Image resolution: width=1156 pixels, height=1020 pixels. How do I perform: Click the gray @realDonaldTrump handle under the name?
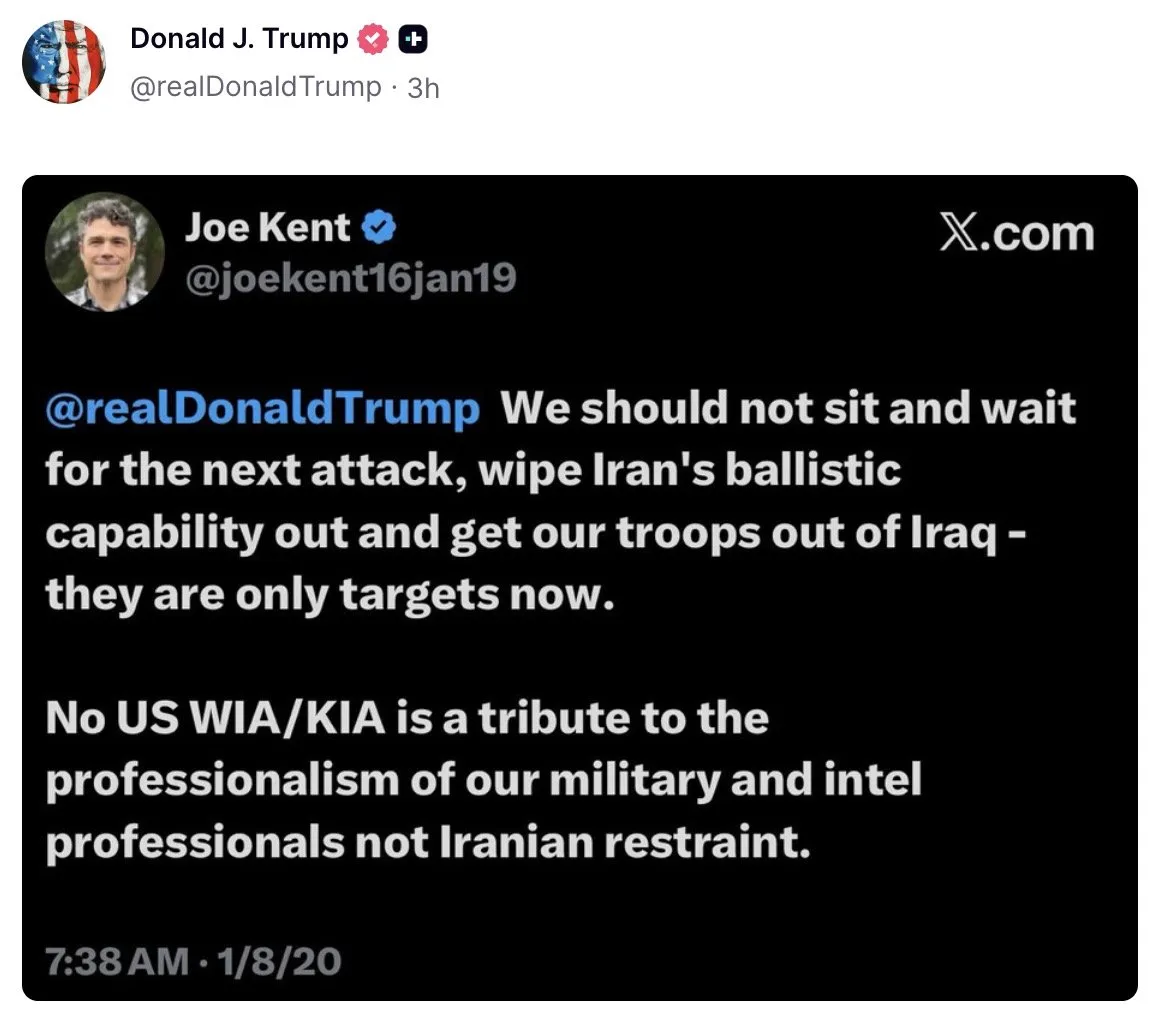tap(256, 87)
